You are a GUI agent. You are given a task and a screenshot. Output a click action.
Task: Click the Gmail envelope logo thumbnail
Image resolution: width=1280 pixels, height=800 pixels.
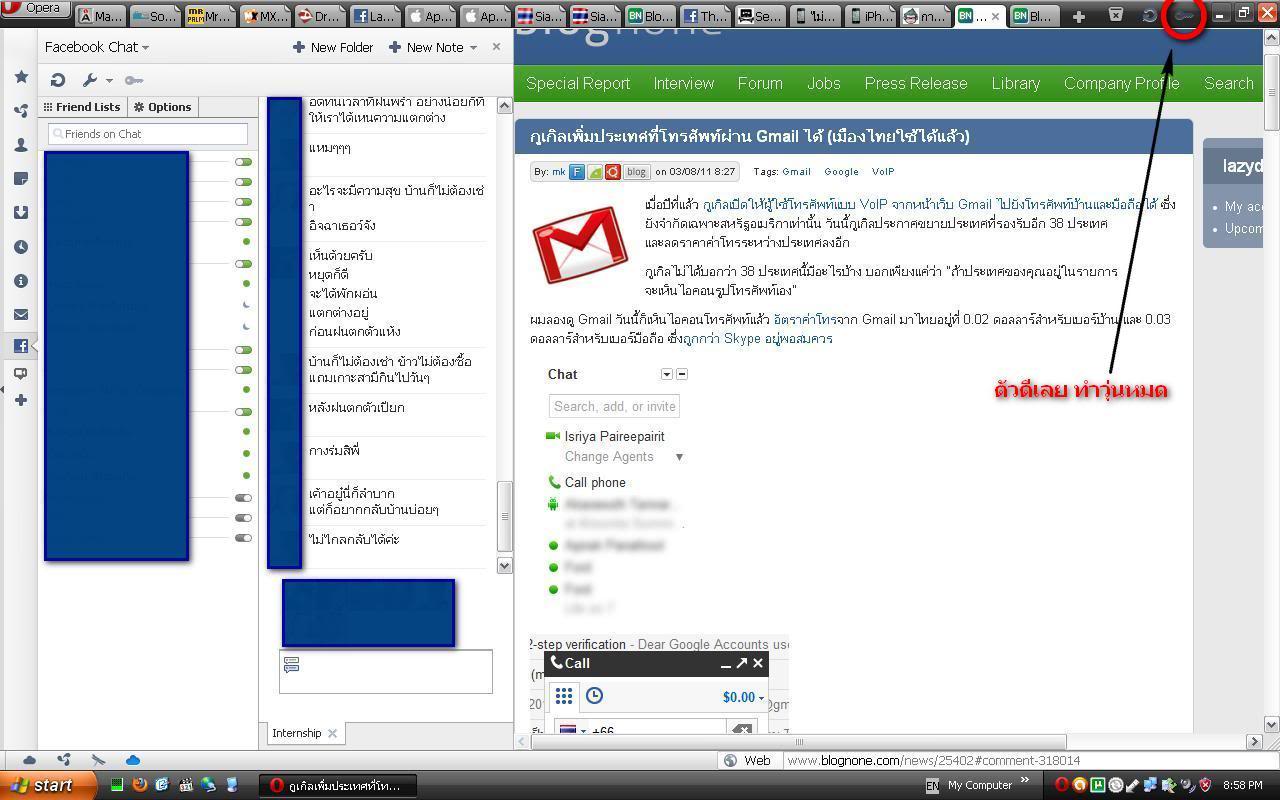pos(580,244)
